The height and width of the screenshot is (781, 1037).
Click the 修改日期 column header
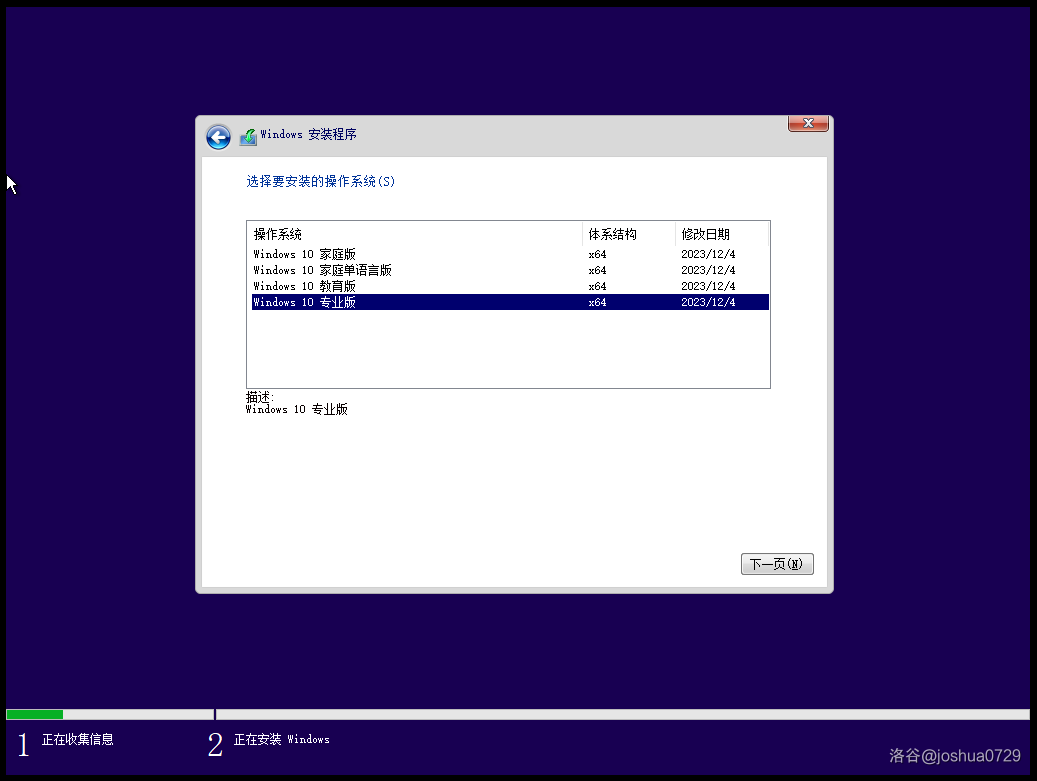[722, 234]
